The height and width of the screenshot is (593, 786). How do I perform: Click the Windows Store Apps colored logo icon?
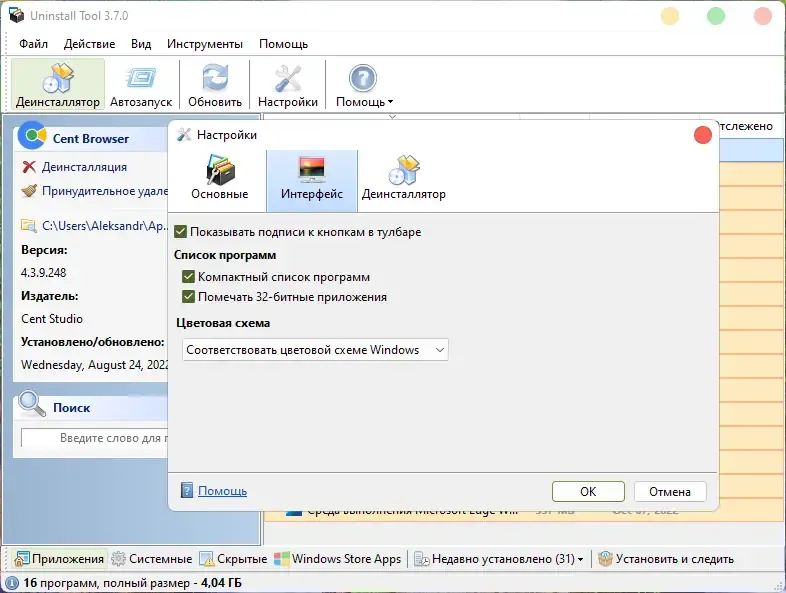(x=282, y=558)
